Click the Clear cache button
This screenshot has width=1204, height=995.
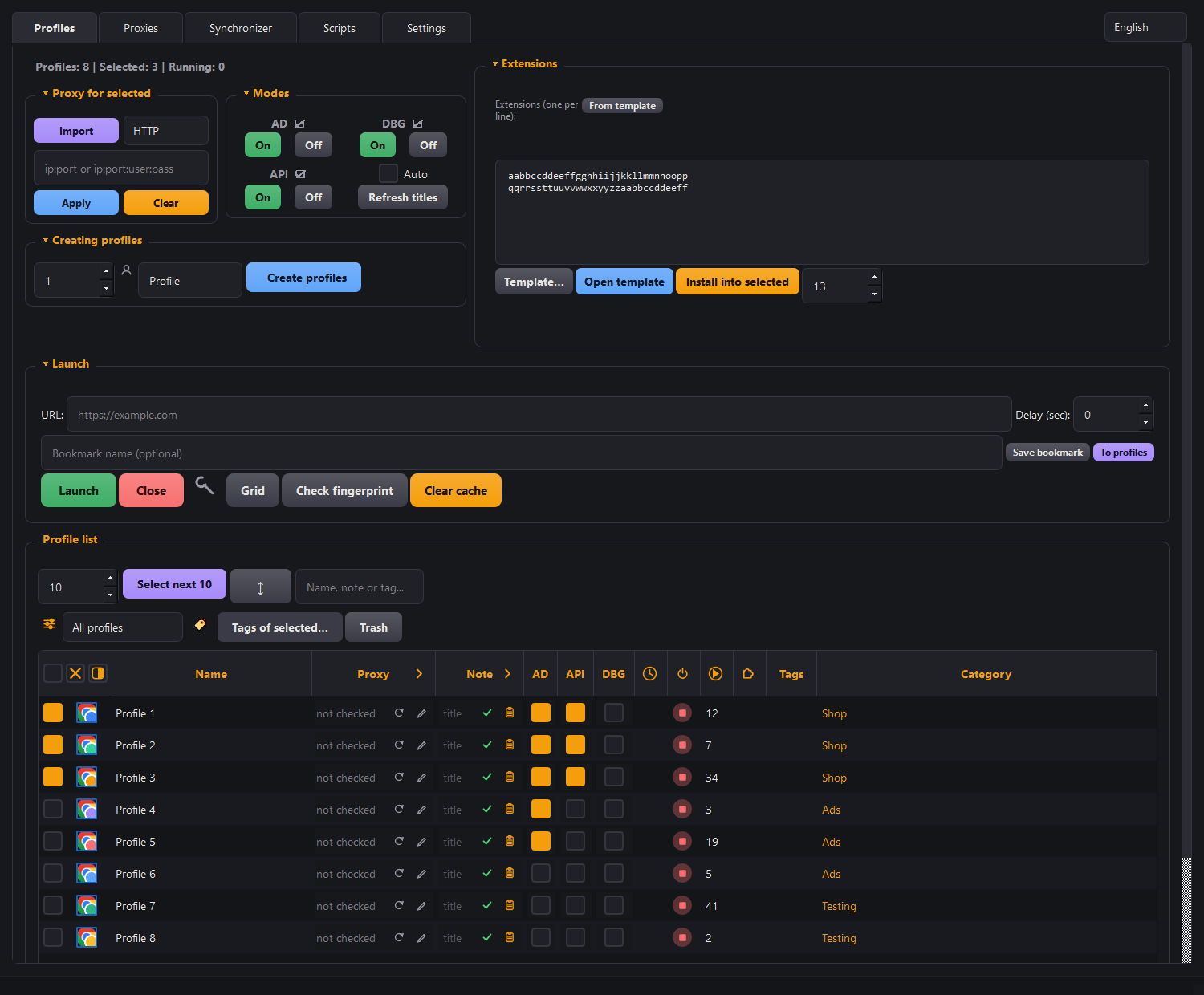pos(456,490)
